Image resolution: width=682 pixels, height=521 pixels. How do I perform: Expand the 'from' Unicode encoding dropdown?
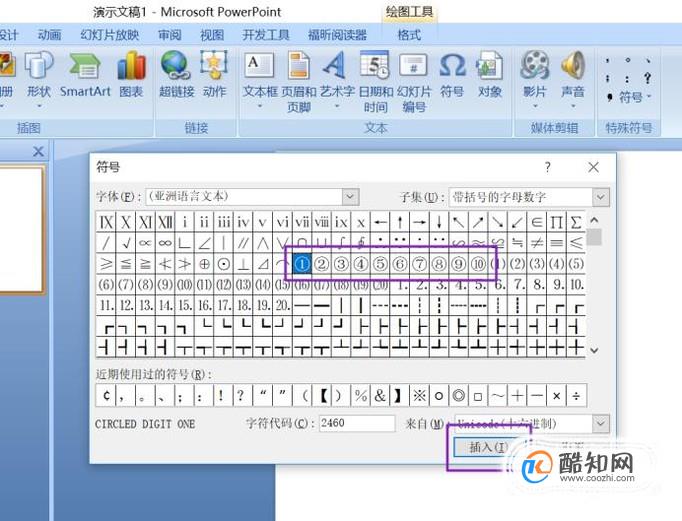[x=601, y=423]
